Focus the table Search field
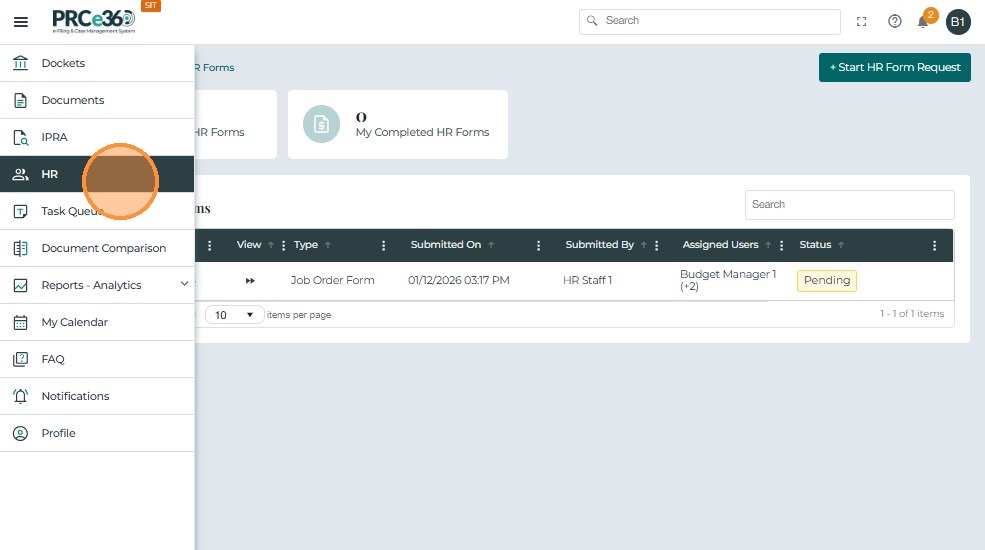The height and width of the screenshot is (550, 985). pos(849,205)
